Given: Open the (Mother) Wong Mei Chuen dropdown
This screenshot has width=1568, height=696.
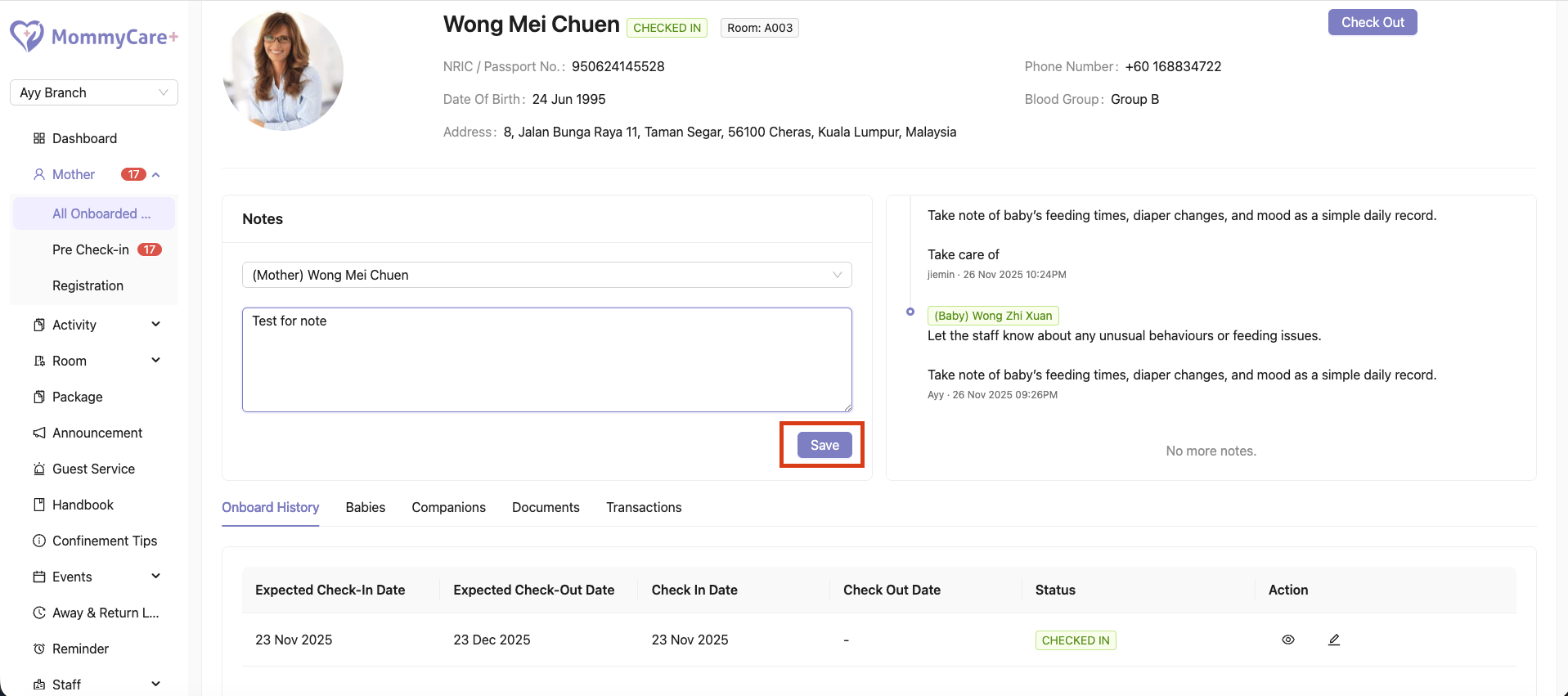Looking at the screenshot, I should click(x=547, y=275).
